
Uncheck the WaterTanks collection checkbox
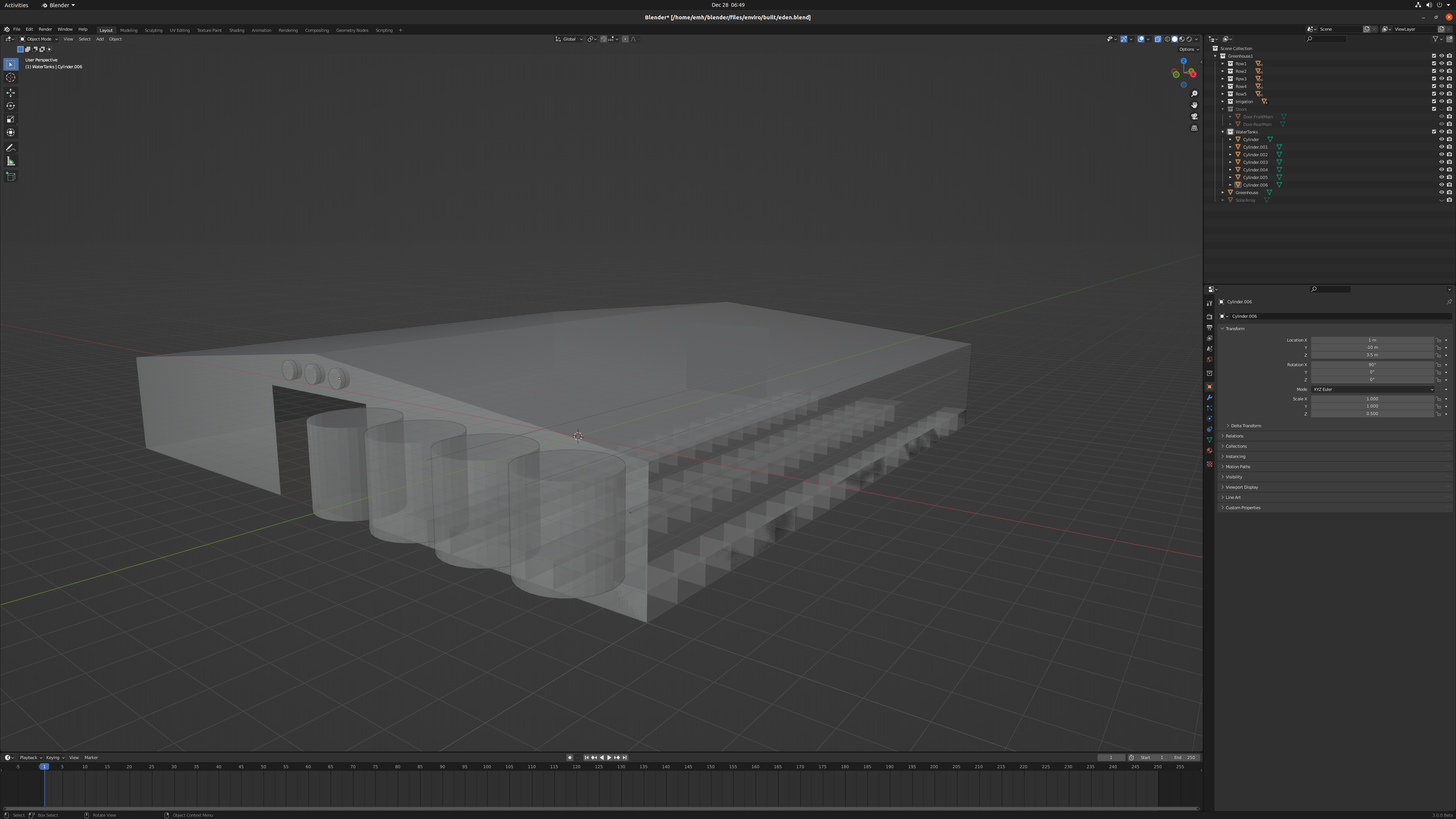tap(1434, 132)
